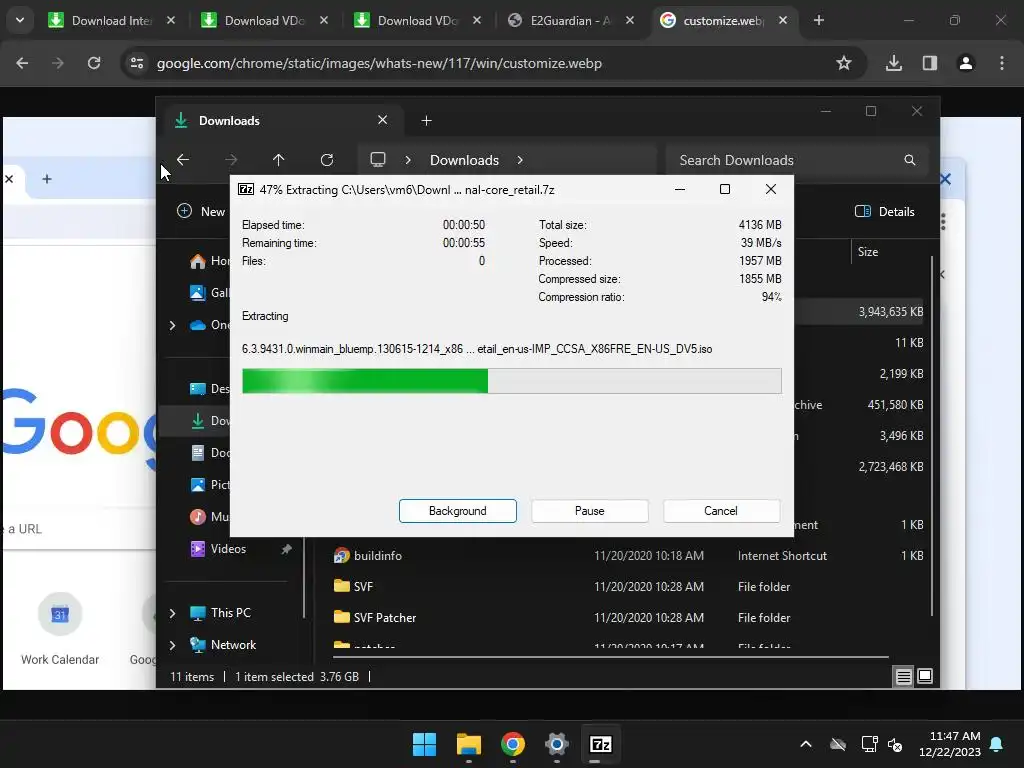
Task: Click Downloads in the address breadcrumb
Action: point(464,160)
